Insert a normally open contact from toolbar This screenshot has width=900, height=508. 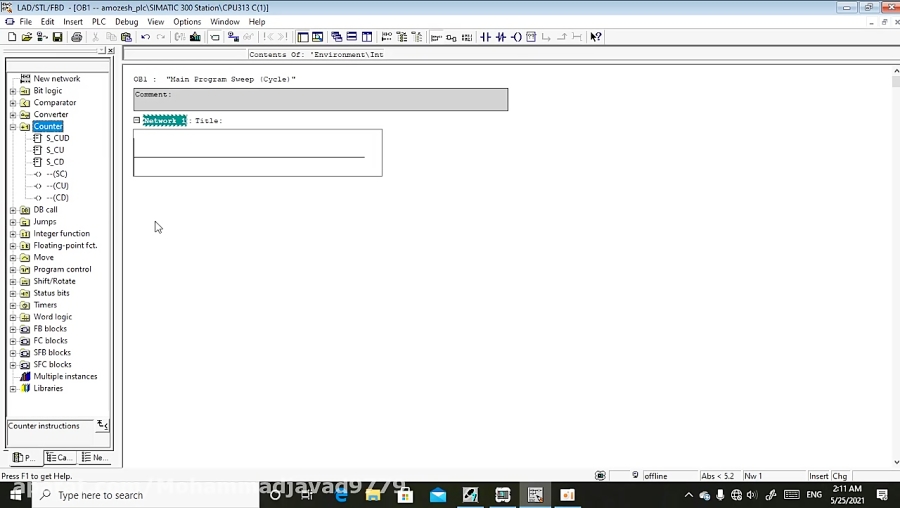pyautogui.click(x=486, y=37)
